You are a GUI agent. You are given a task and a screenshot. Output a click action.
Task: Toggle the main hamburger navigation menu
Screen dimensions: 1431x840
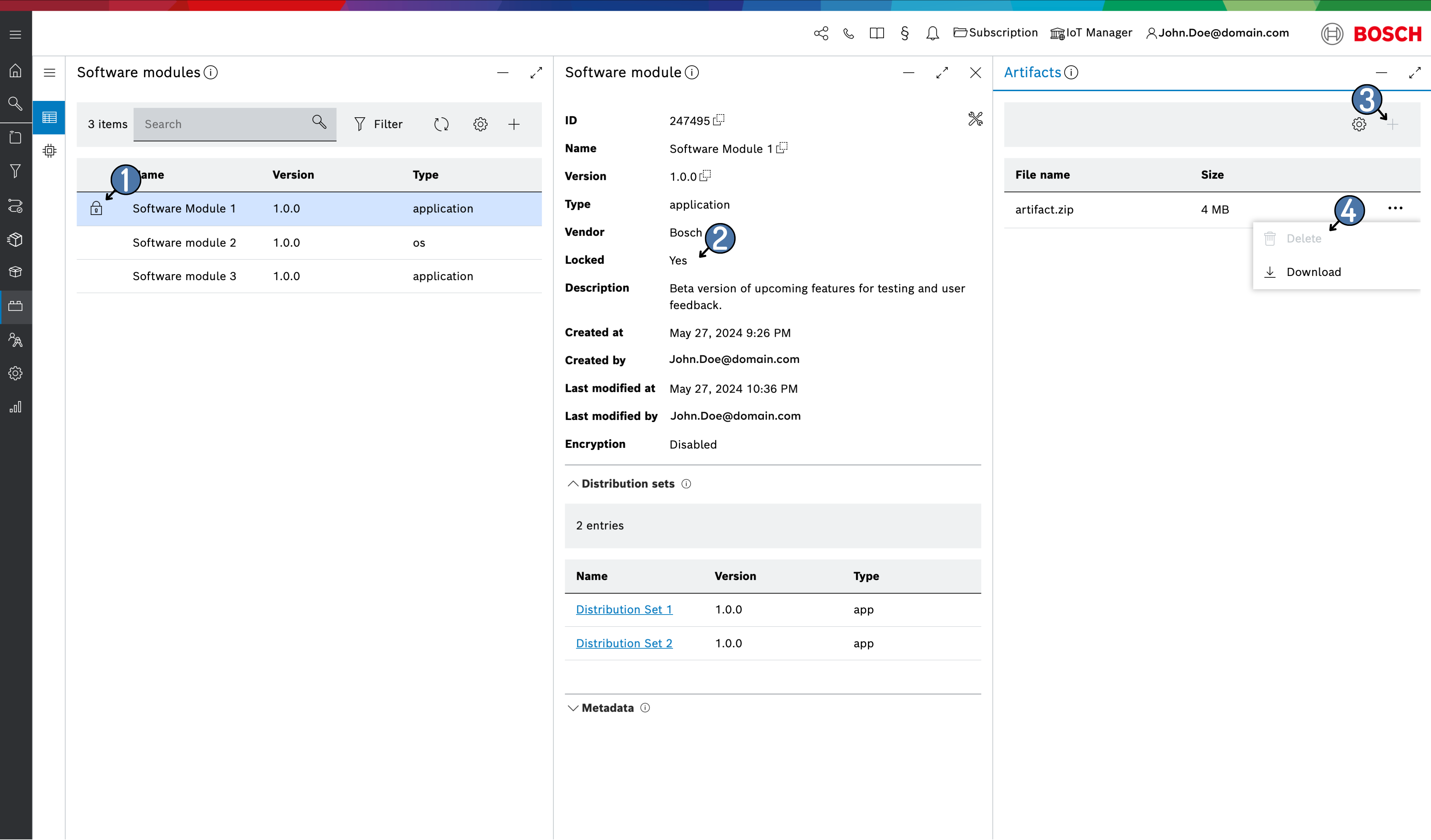coord(15,35)
